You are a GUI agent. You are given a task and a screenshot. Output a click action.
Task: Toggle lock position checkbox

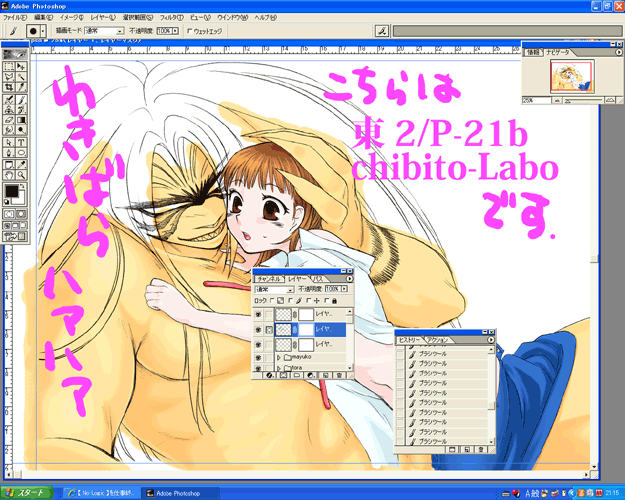click(309, 301)
